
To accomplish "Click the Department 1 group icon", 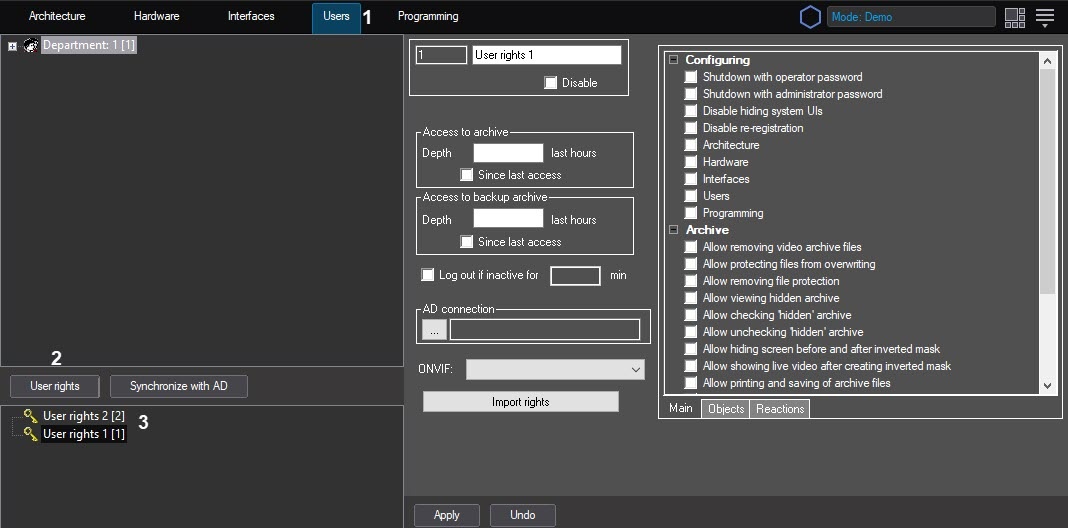I will (x=31, y=45).
